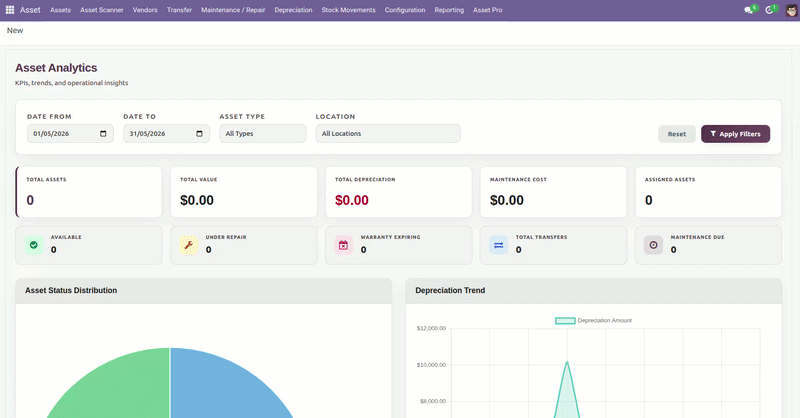Click the Total Assets KPI card
The height and width of the screenshot is (418, 800).
pyautogui.click(x=89, y=192)
